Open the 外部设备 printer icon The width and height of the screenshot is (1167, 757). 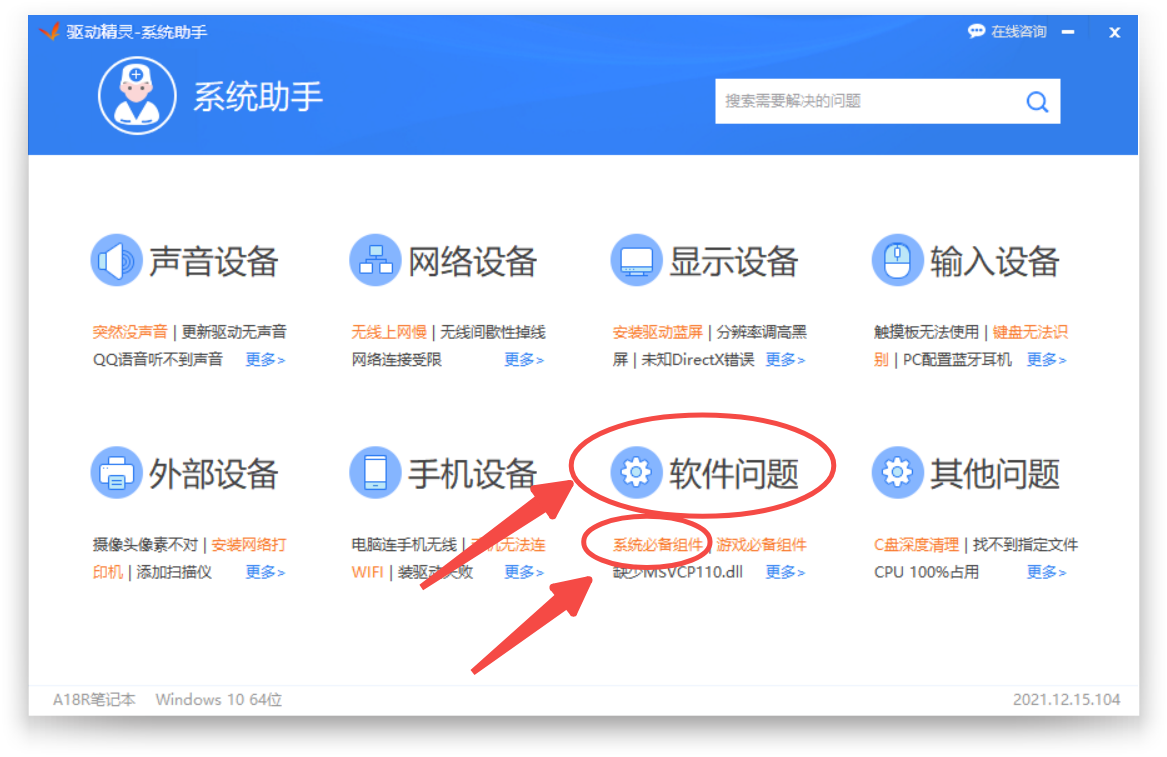[x=116, y=473]
